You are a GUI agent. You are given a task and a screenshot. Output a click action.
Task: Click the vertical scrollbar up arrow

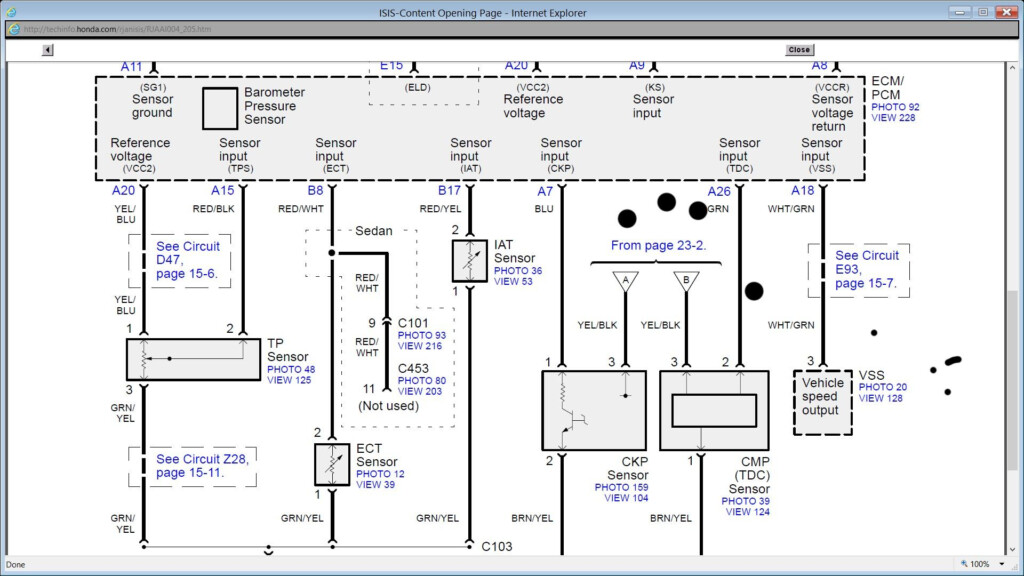[x=1012, y=68]
